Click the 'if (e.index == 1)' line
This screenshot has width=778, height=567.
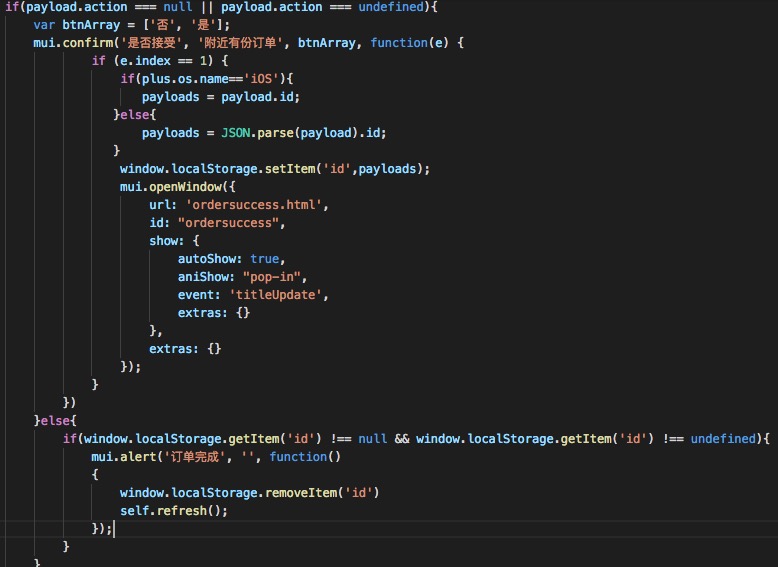[160, 61]
